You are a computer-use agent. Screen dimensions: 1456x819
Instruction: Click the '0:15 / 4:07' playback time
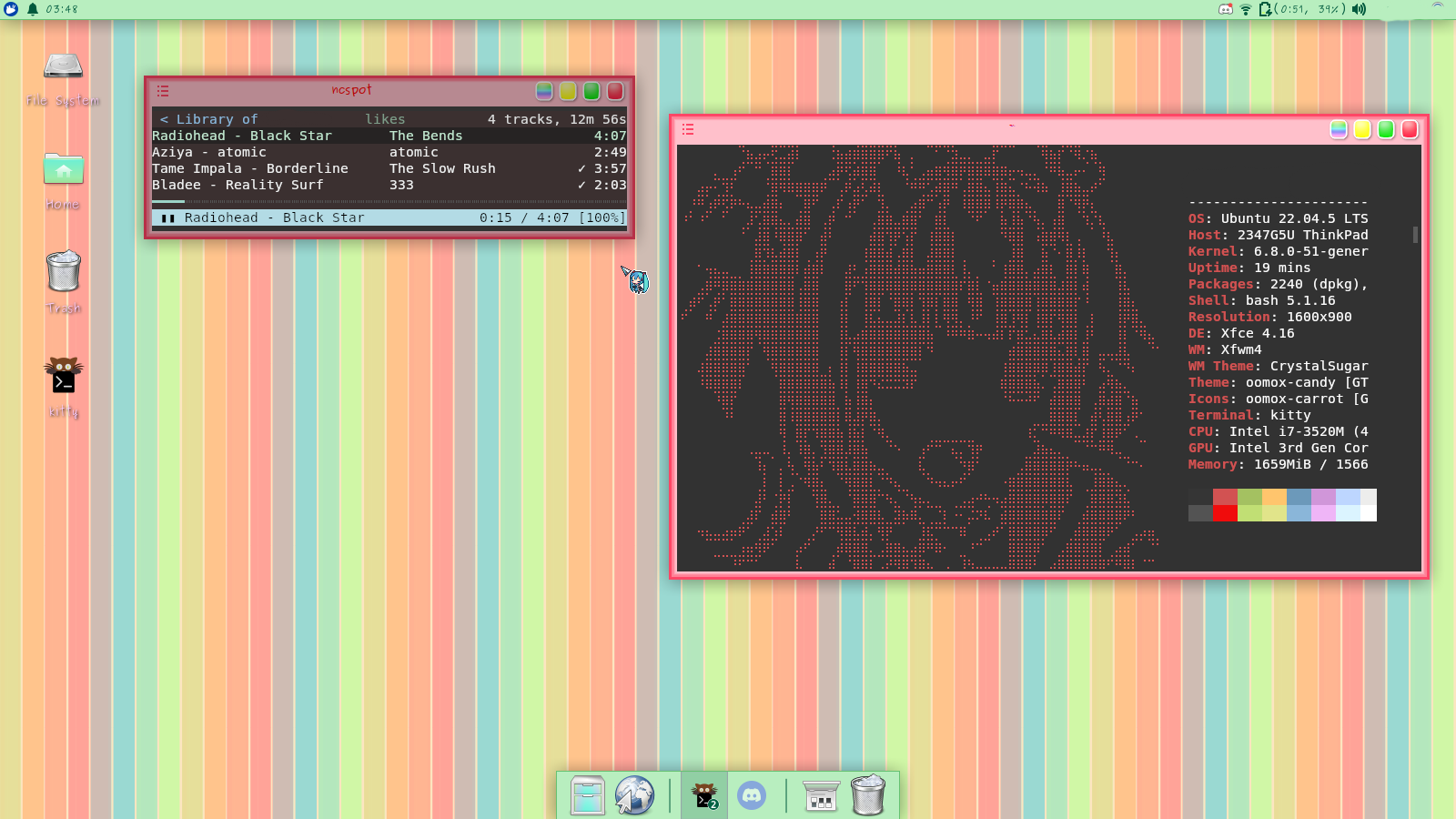coord(524,217)
